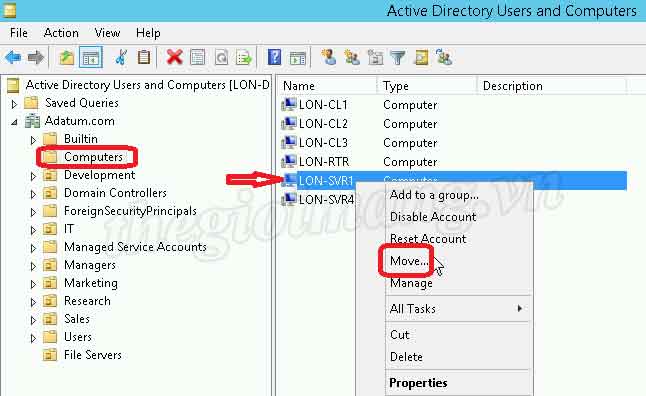Open the Help menu
Screen dimensions: 646x396
148,33
